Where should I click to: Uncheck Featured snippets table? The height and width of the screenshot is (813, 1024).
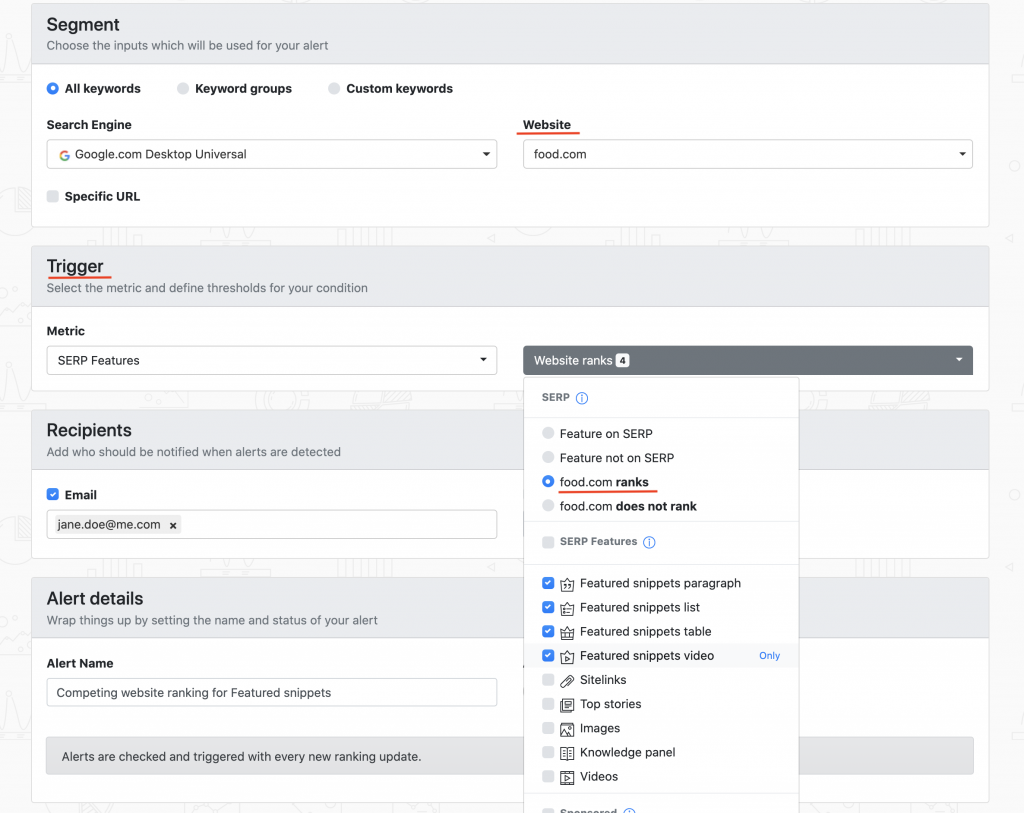548,631
